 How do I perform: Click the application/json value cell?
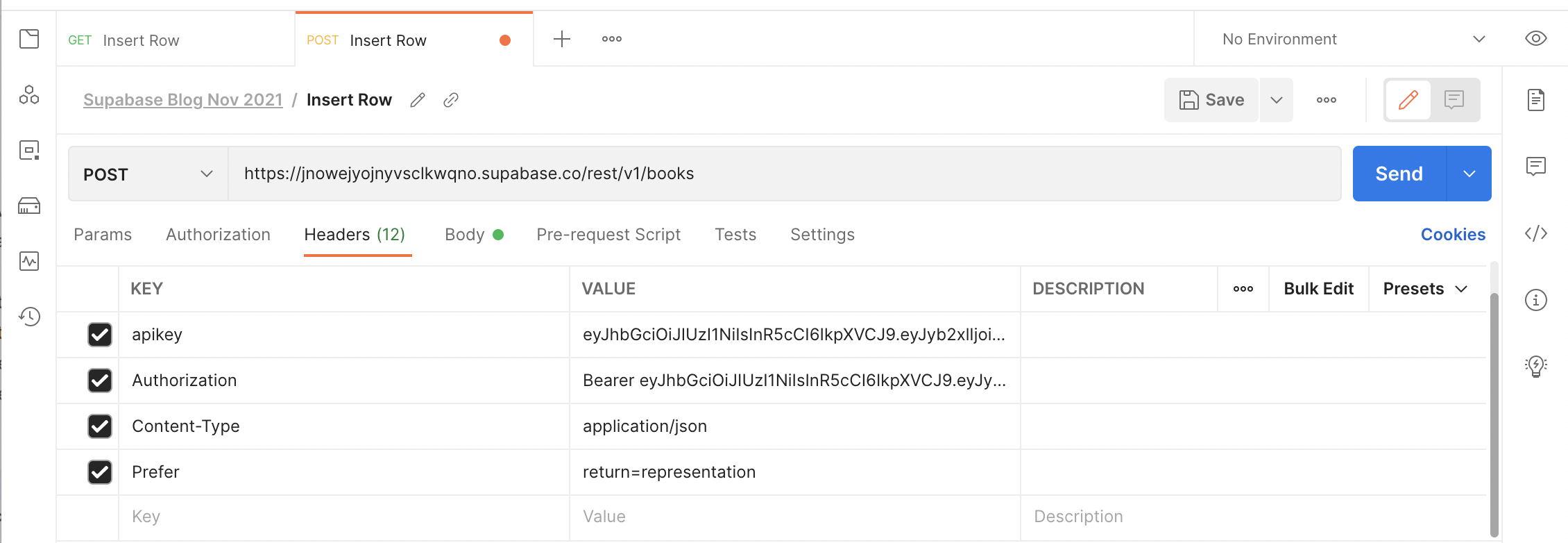[x=795, y=426]
